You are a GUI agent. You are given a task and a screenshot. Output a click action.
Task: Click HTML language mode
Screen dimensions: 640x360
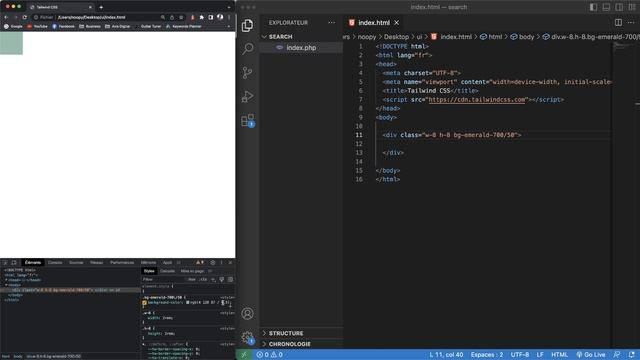559,355
